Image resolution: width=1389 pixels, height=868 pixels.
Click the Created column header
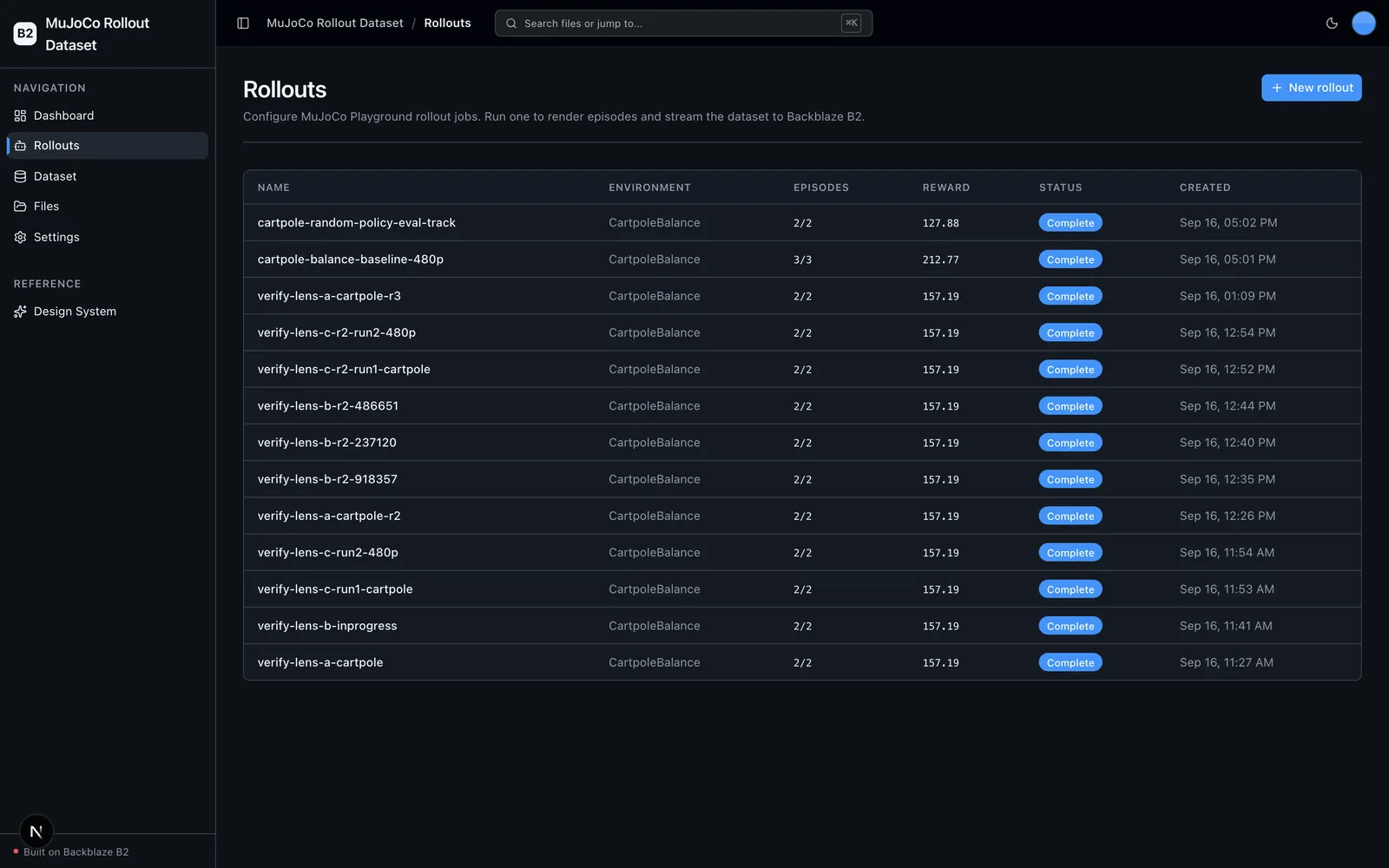click(1205, 187)
